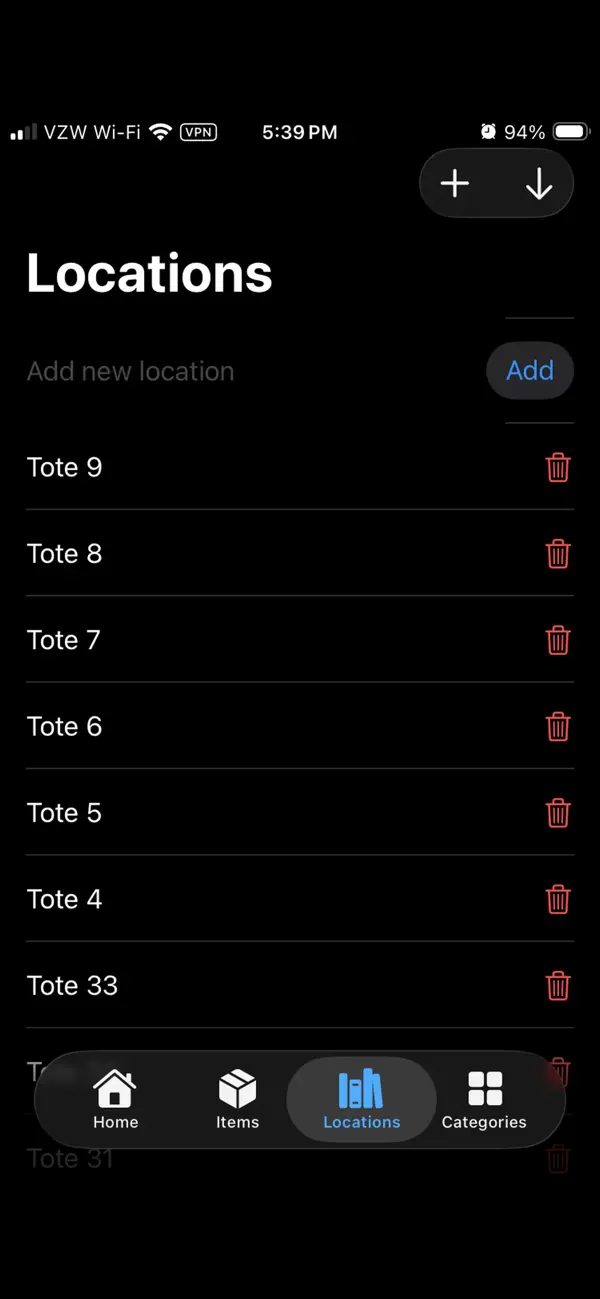This screenshot has height=1299, width=600.
Task: Open the Categories tab
Action: coord(484,1099)
